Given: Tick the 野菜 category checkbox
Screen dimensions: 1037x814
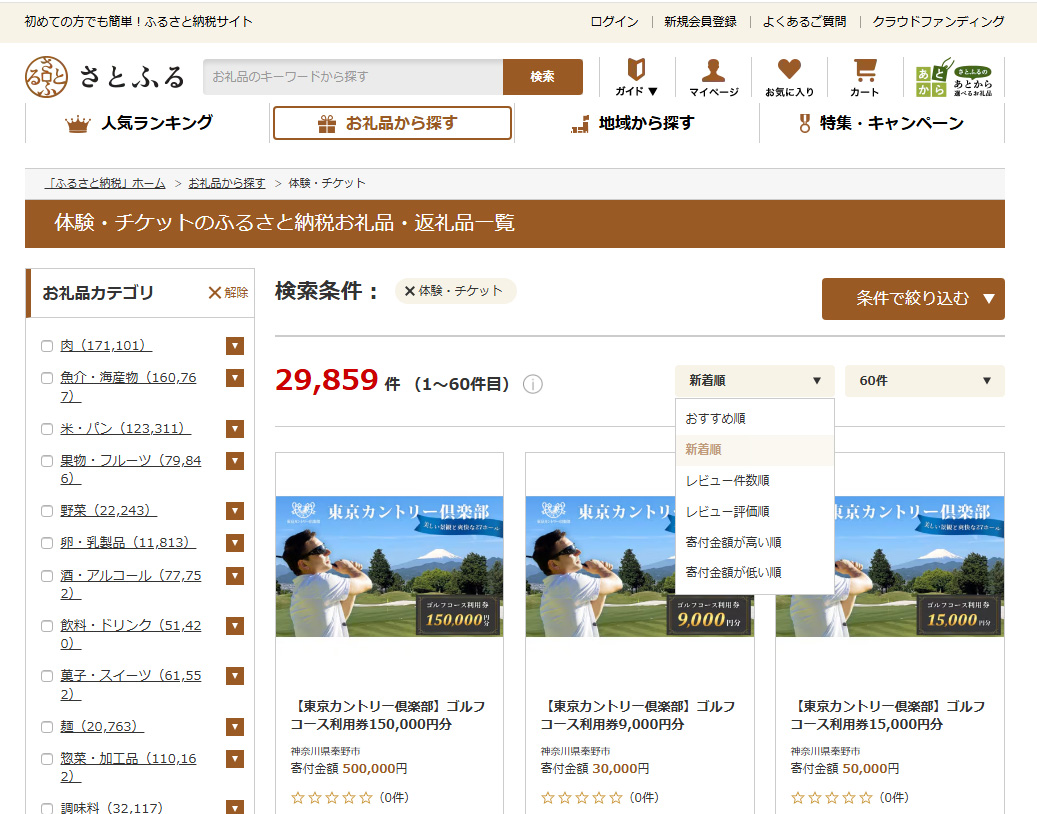Looking at the screenshot, I should pyautogui.click(x=46, y=511).
